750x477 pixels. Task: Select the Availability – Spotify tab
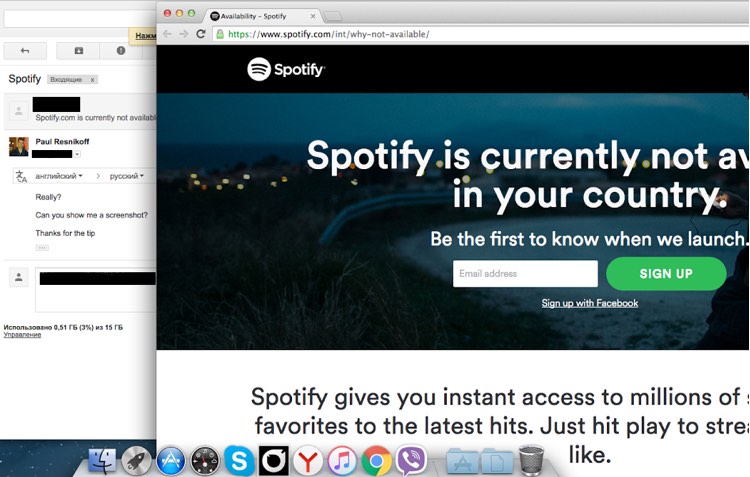pyautogui.click(x=262, y=16)
